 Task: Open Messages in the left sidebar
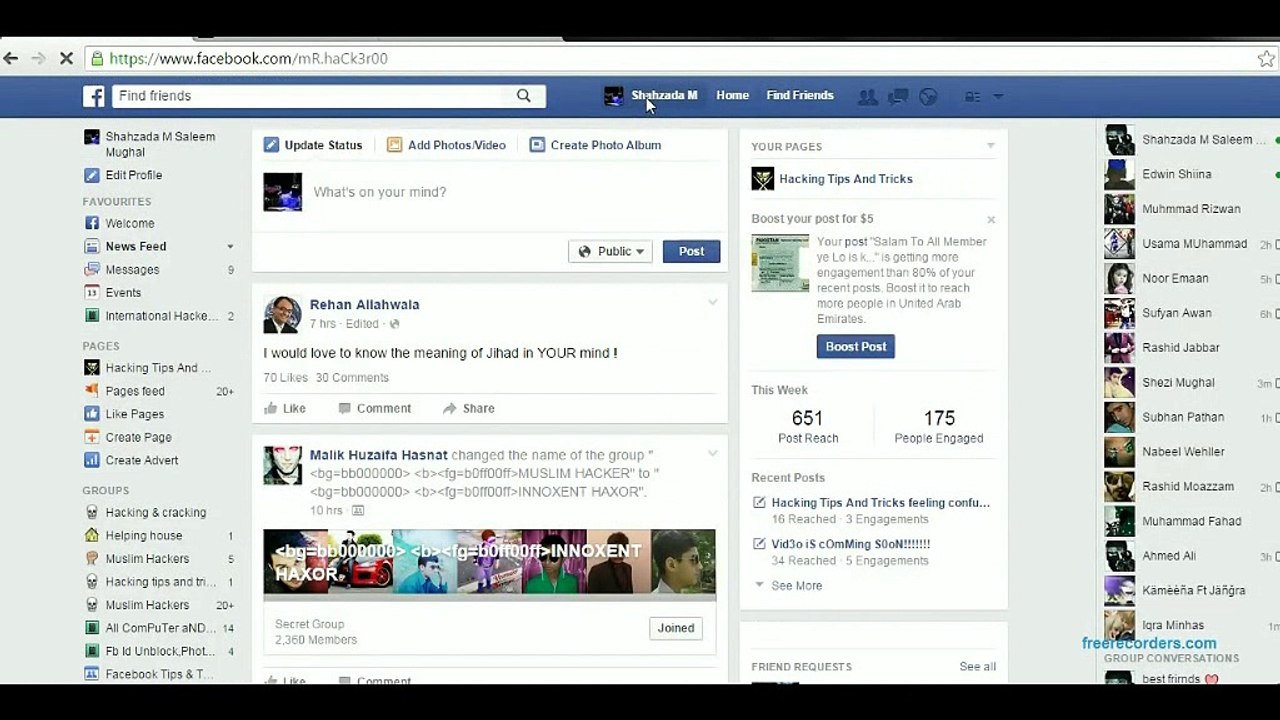point(132,270)
